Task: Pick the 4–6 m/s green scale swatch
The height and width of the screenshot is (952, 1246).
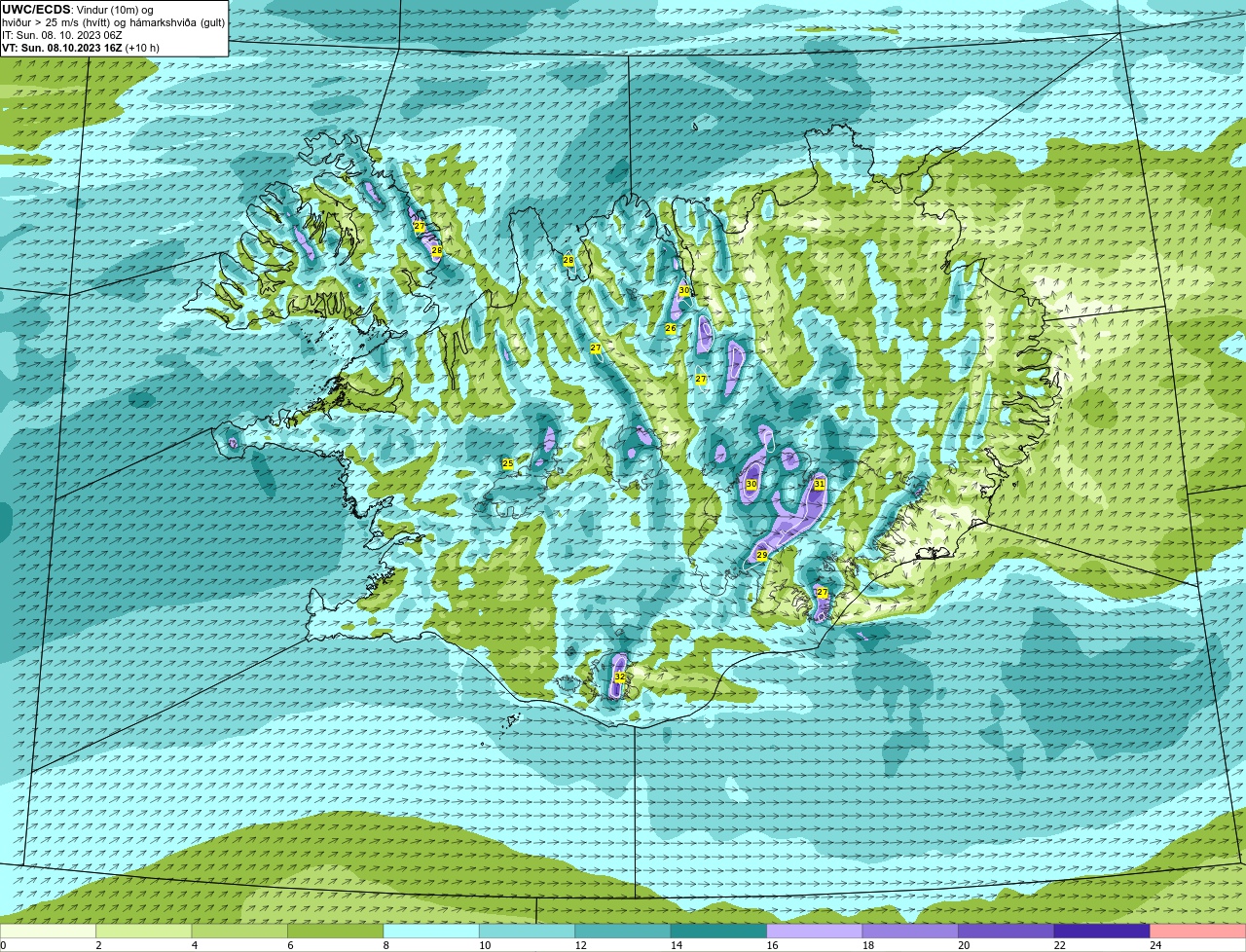Action: click(240, 932)
